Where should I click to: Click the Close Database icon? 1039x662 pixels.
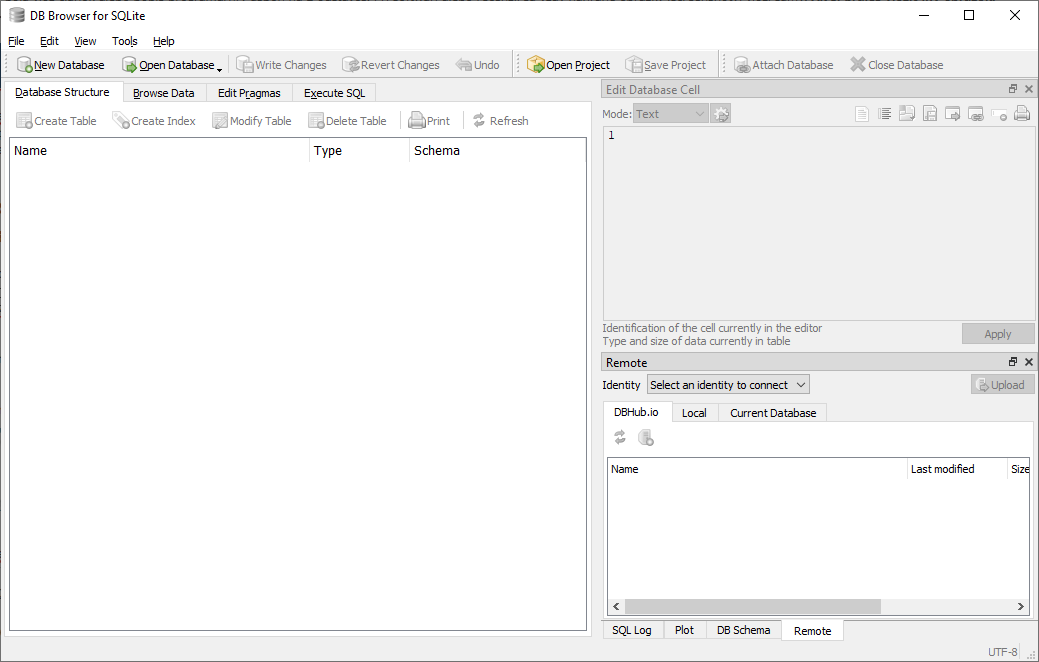coord(896,64)
